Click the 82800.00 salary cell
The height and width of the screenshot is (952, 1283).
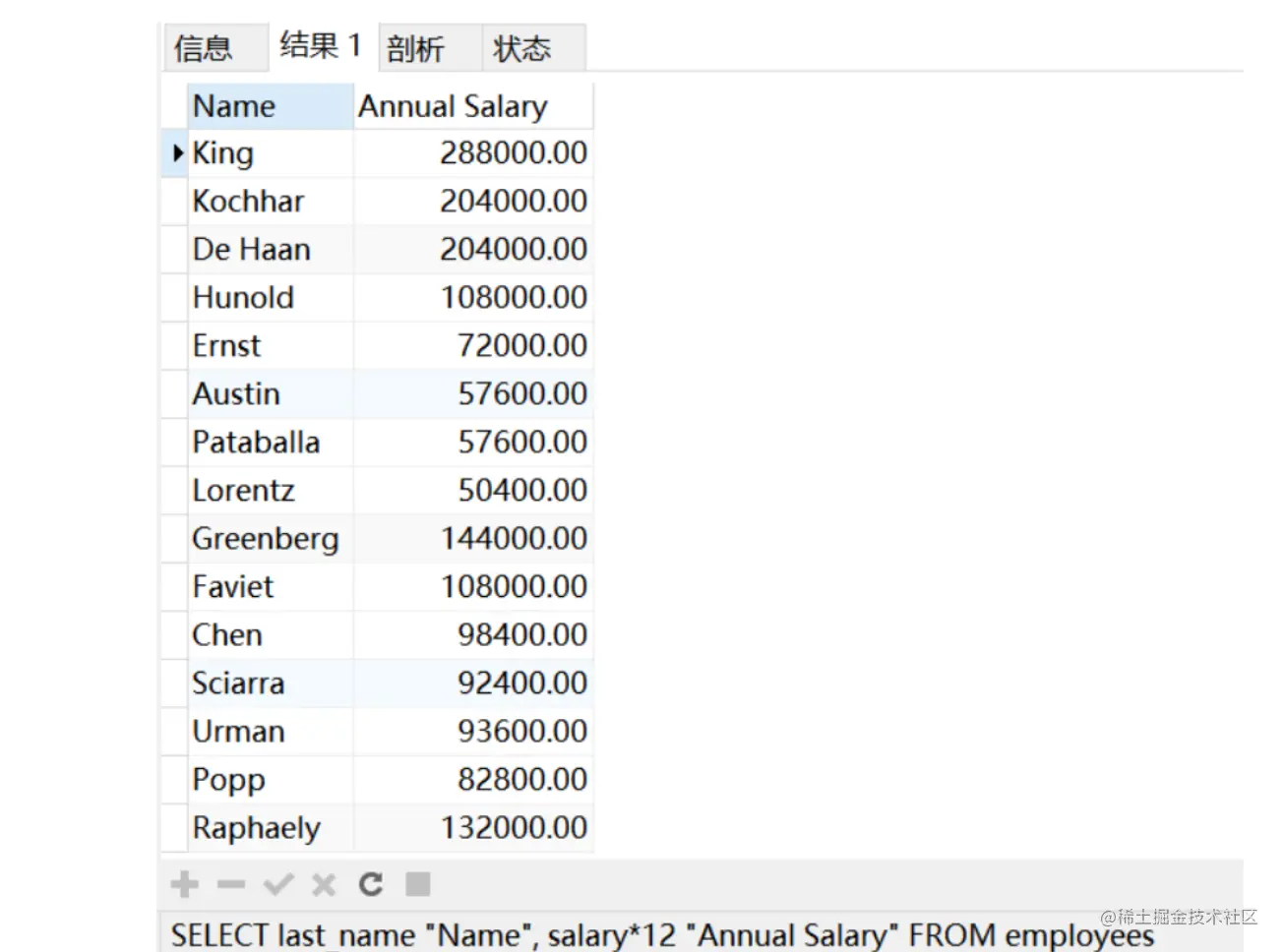point(473,780)
